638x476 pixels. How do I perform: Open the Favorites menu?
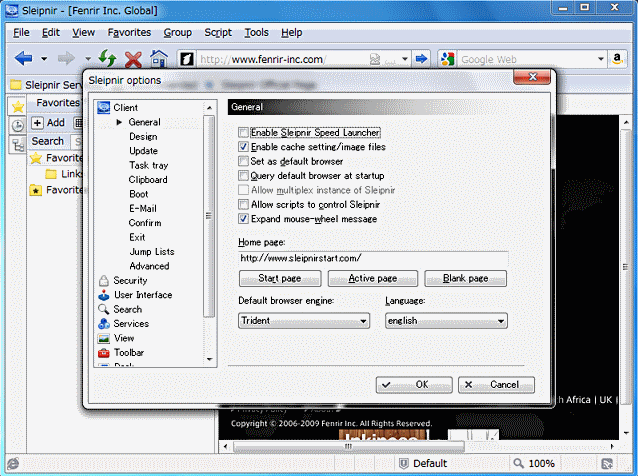click(x=129, y=32)
